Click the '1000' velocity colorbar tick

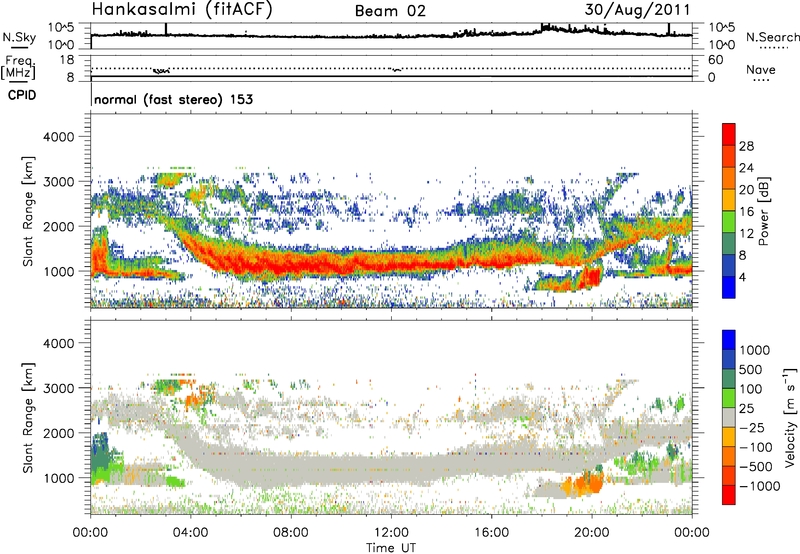click(x=755, y=350)
